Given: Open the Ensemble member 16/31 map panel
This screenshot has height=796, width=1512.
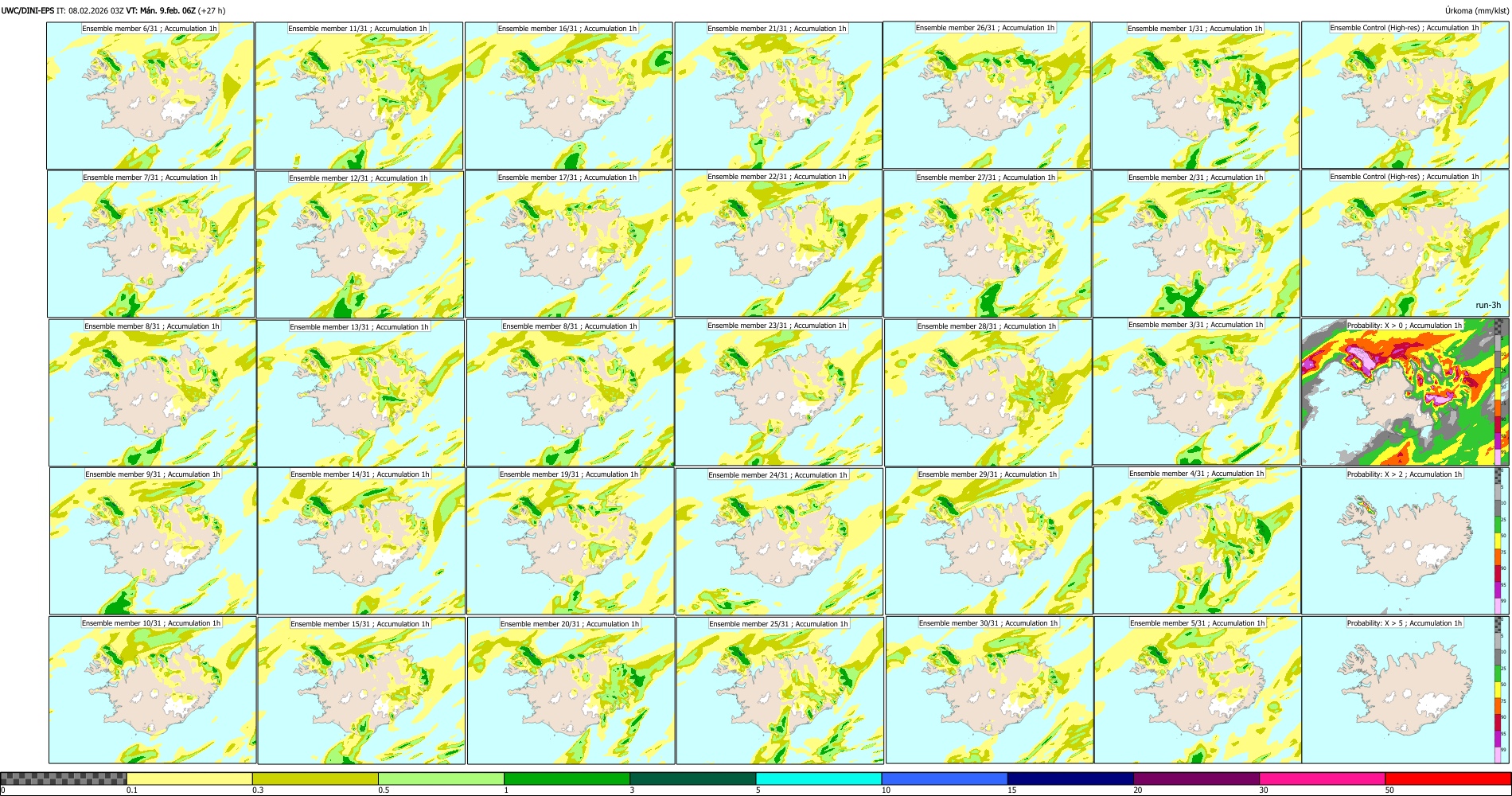Looking at the screenshot, I should [568, 96].
